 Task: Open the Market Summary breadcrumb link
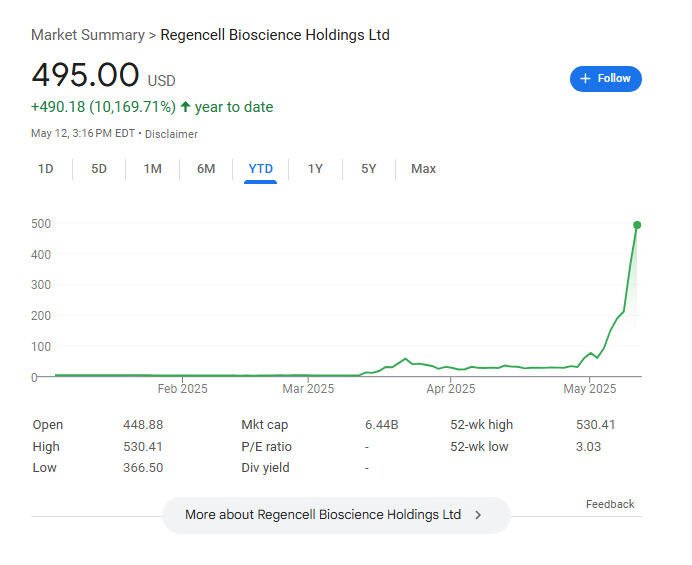[88, 35]
